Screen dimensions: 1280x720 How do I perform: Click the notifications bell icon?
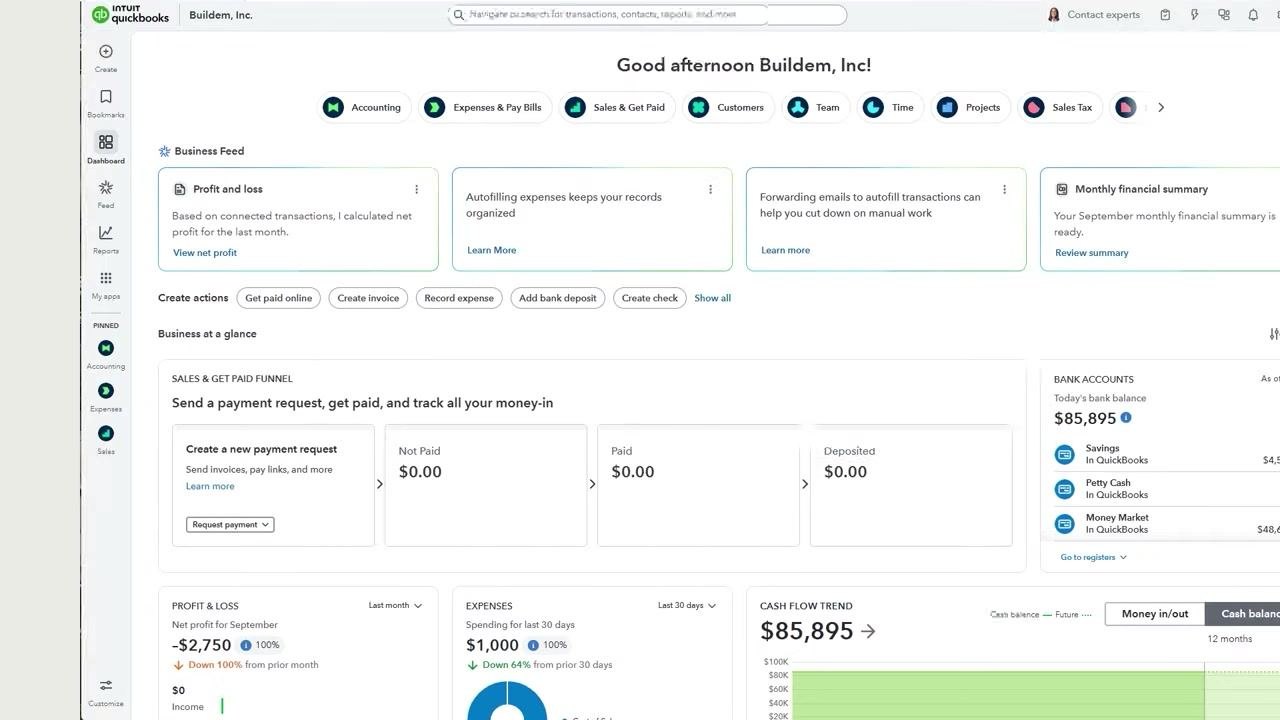[x=1253, y=15]
